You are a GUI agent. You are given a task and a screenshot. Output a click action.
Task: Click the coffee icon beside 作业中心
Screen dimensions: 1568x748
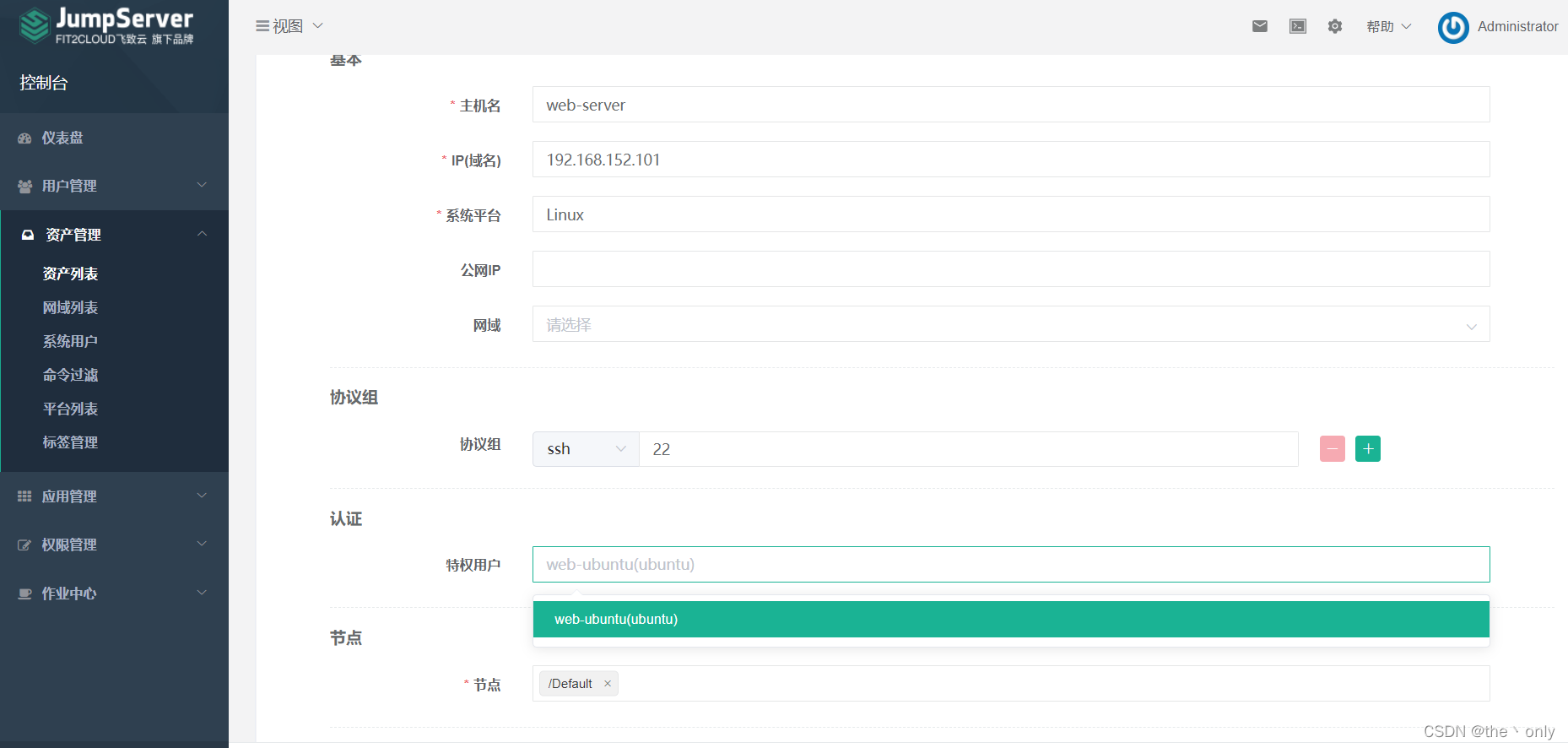pos(24,594)
